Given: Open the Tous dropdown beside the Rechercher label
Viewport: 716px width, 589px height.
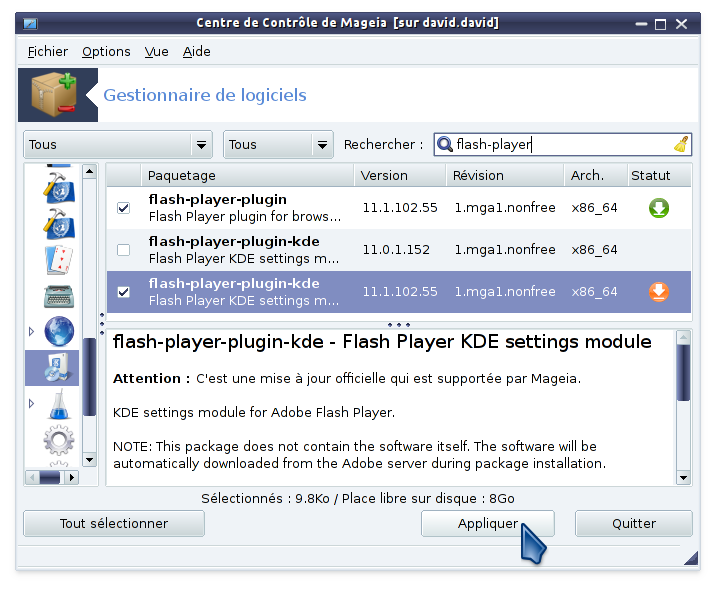Looking at the screenshot, I should (x=278, y=145).
